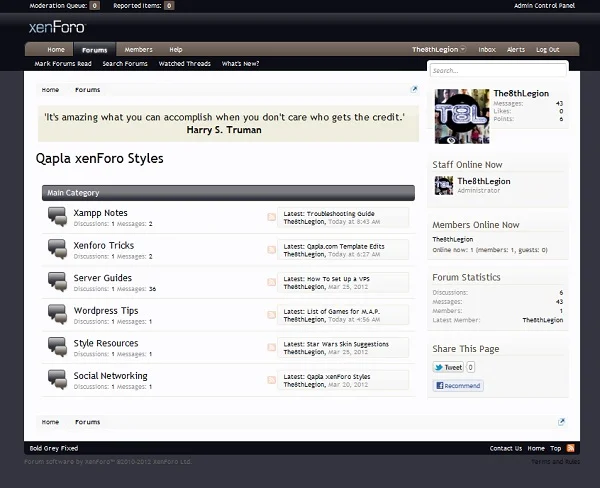Click Home in bottom breadcrumb
The height and width of the screenshot is (488, 600).
[50, 422]
